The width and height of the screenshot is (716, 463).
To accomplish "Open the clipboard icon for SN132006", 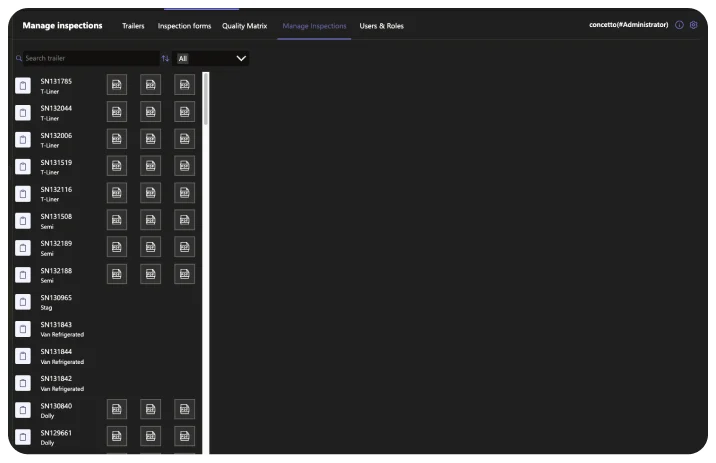I will tap(23, 139).
